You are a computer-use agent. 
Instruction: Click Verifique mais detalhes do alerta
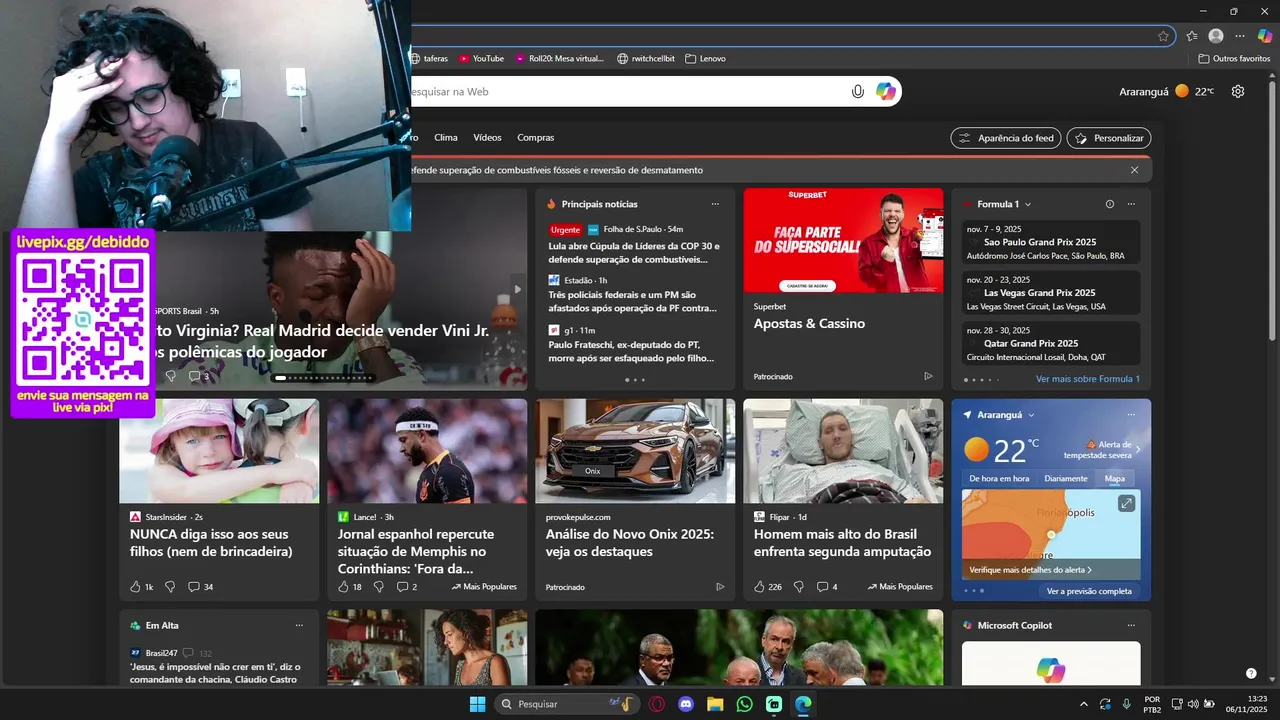coord(1030,570)
